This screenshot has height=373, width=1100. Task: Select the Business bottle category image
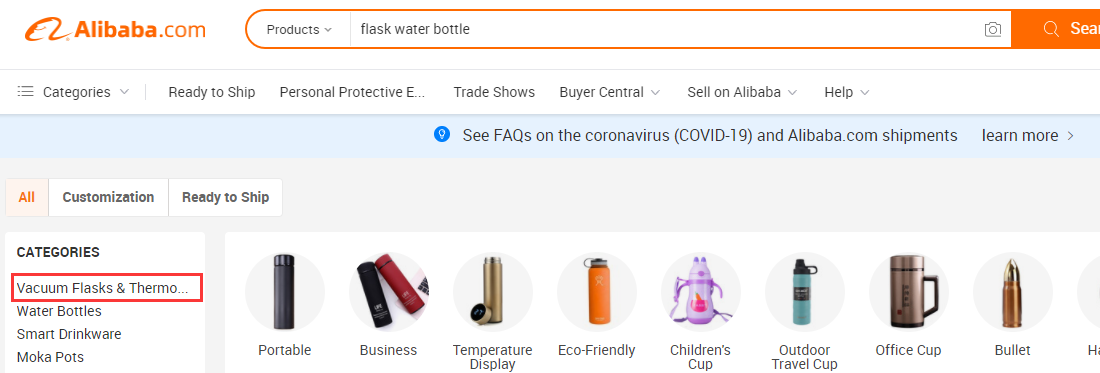click(389, 292)
